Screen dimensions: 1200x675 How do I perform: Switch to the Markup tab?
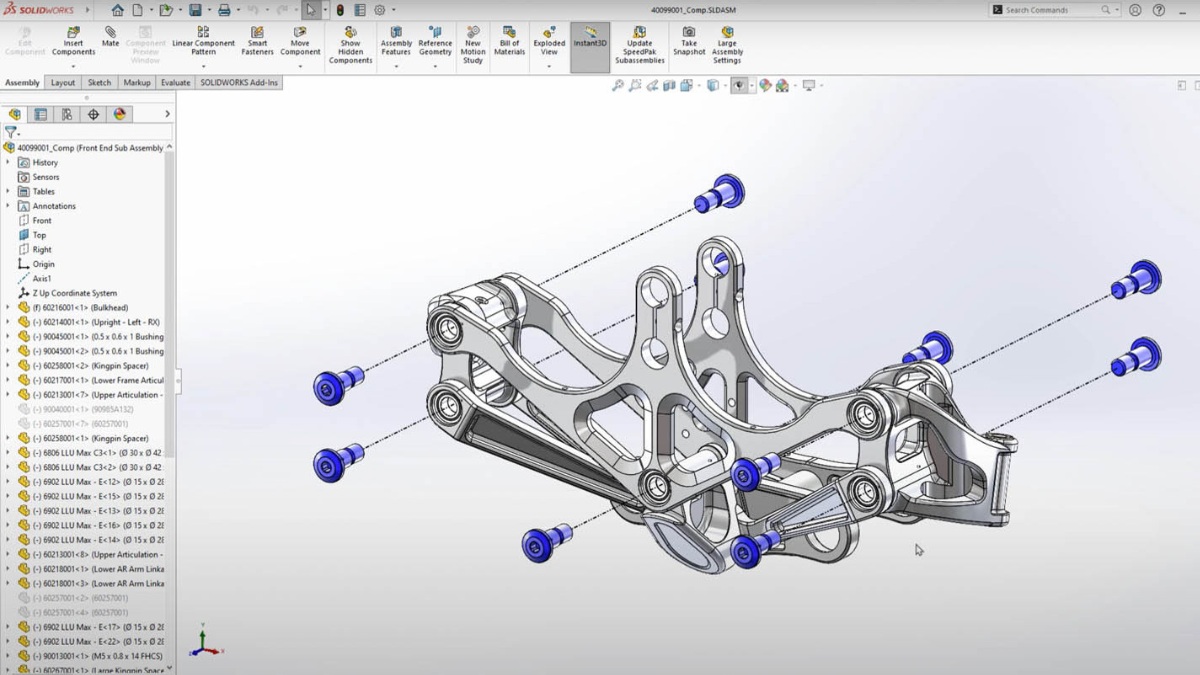click(x=137, y=83)
